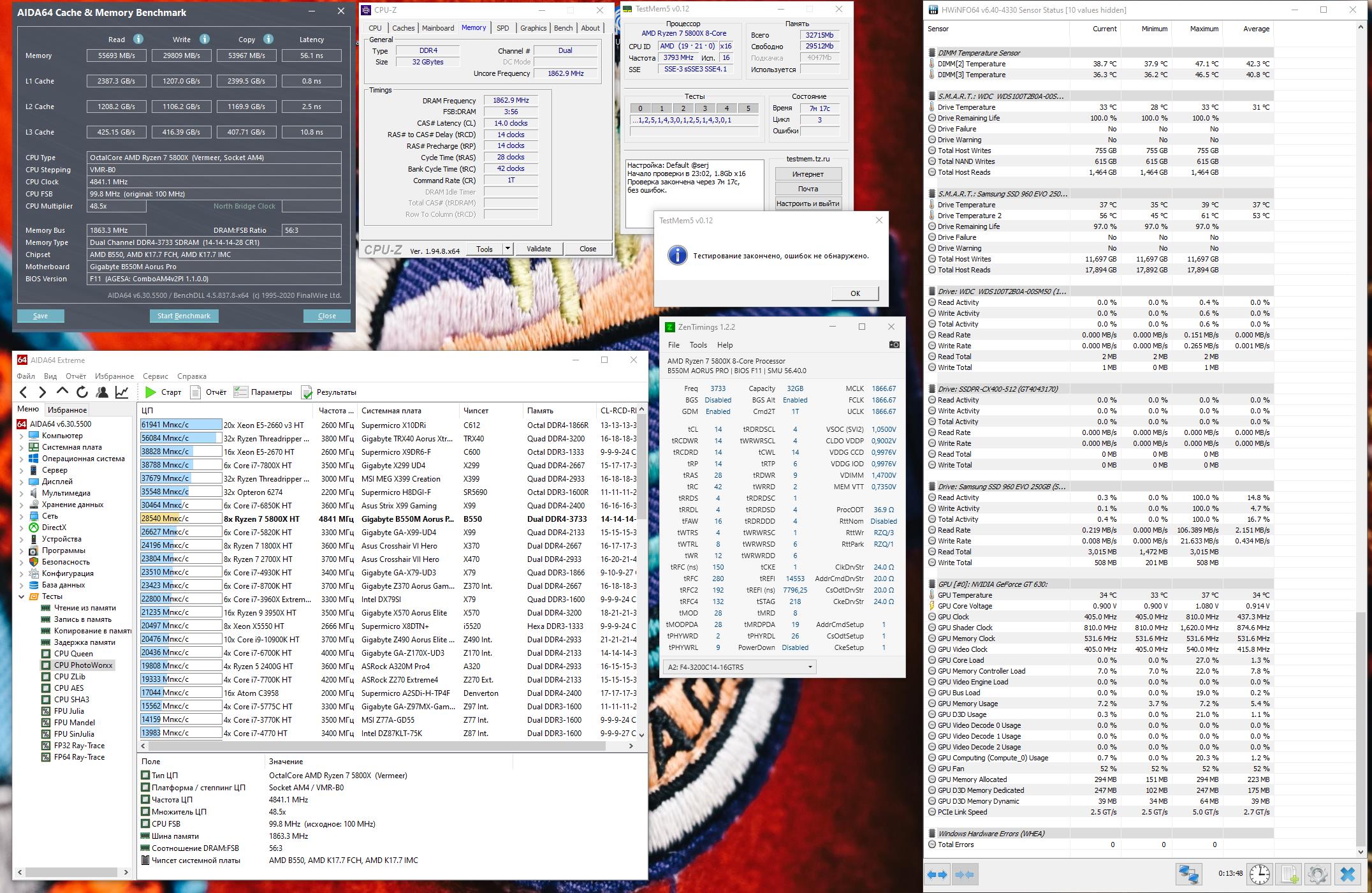Image resolution: width=1372 pixels, height=893 pixels.
Task: Open HWiNFO sensor settings gear icon
Action: click(1317, 874)
